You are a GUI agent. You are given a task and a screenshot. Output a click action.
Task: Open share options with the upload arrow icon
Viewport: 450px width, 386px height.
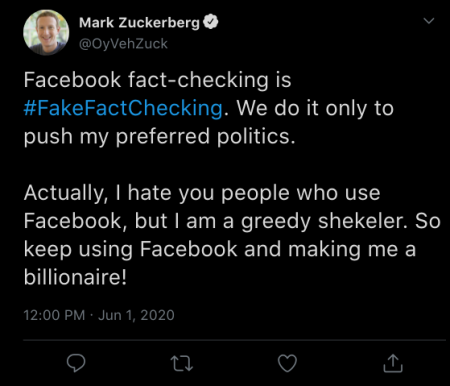click(x=393, y=363)
